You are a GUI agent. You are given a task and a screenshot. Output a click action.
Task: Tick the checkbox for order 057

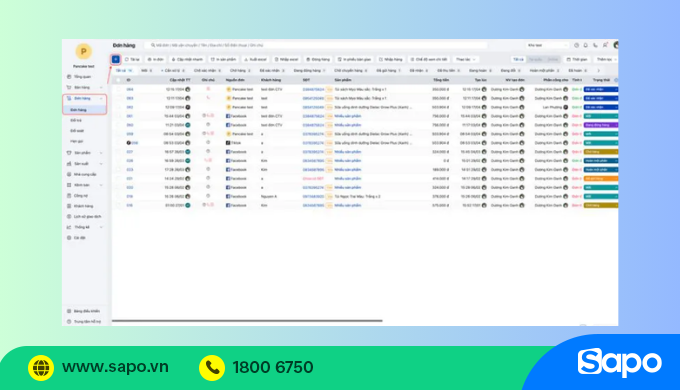pyautogui.click(x=118, y=152)
